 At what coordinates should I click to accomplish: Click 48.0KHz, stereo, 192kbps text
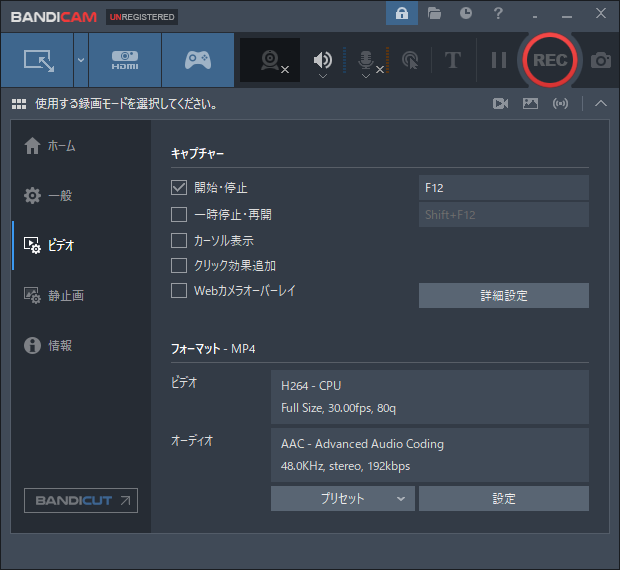[x=346, y=466]
